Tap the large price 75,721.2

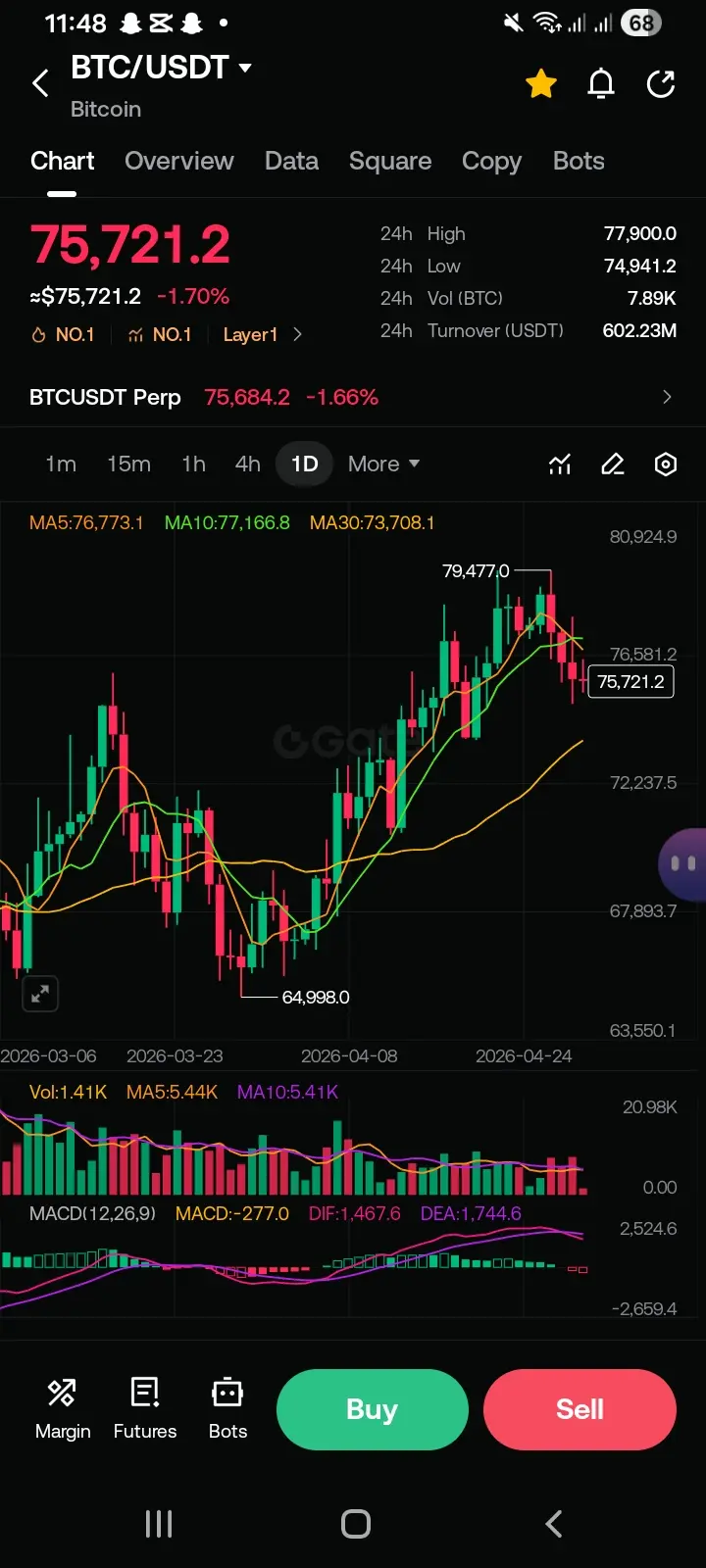(130, 245)
